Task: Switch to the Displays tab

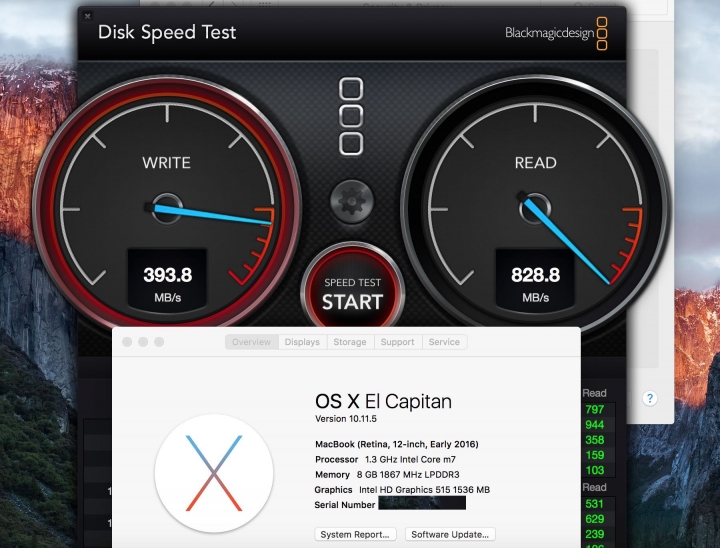Action: click(x=302, y=342)
